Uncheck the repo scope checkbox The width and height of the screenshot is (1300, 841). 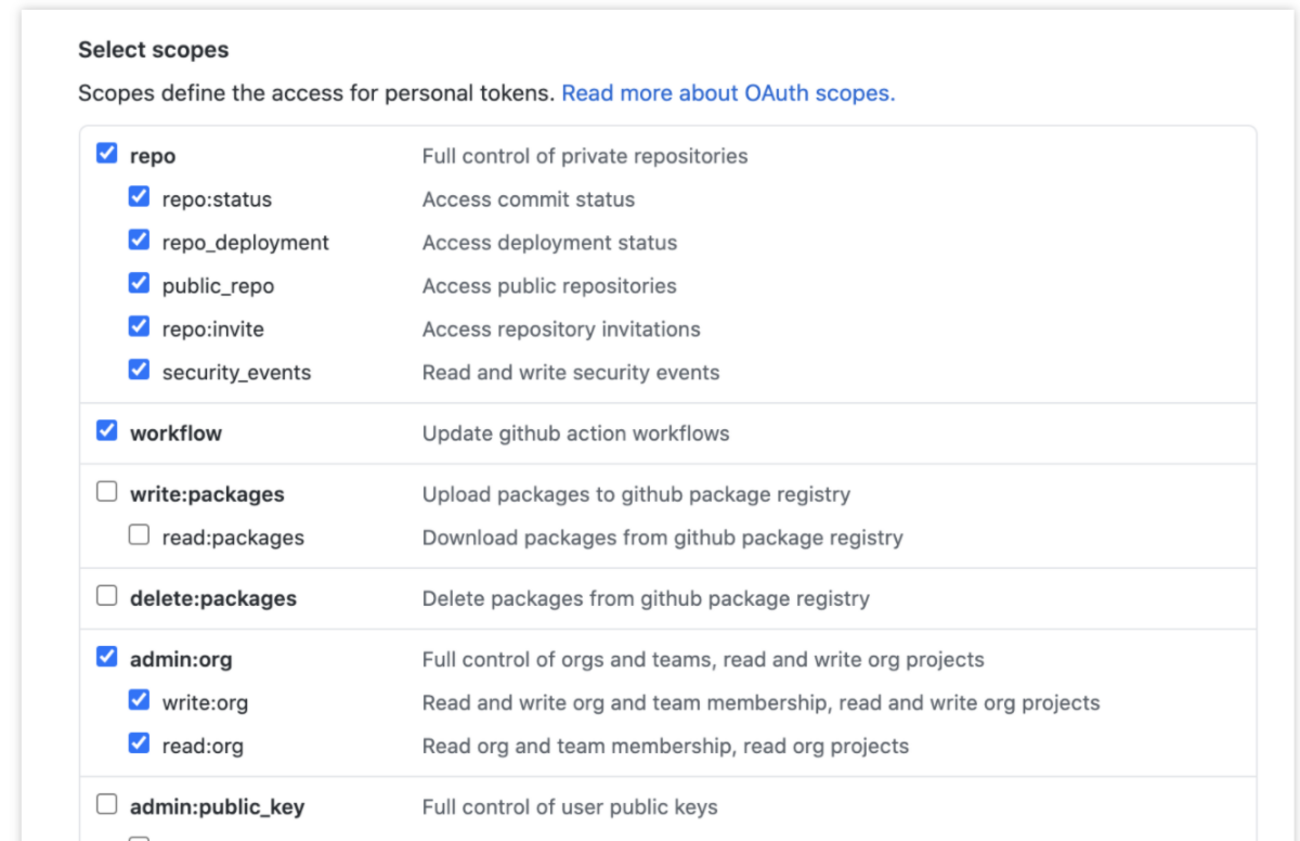point(107,154)
